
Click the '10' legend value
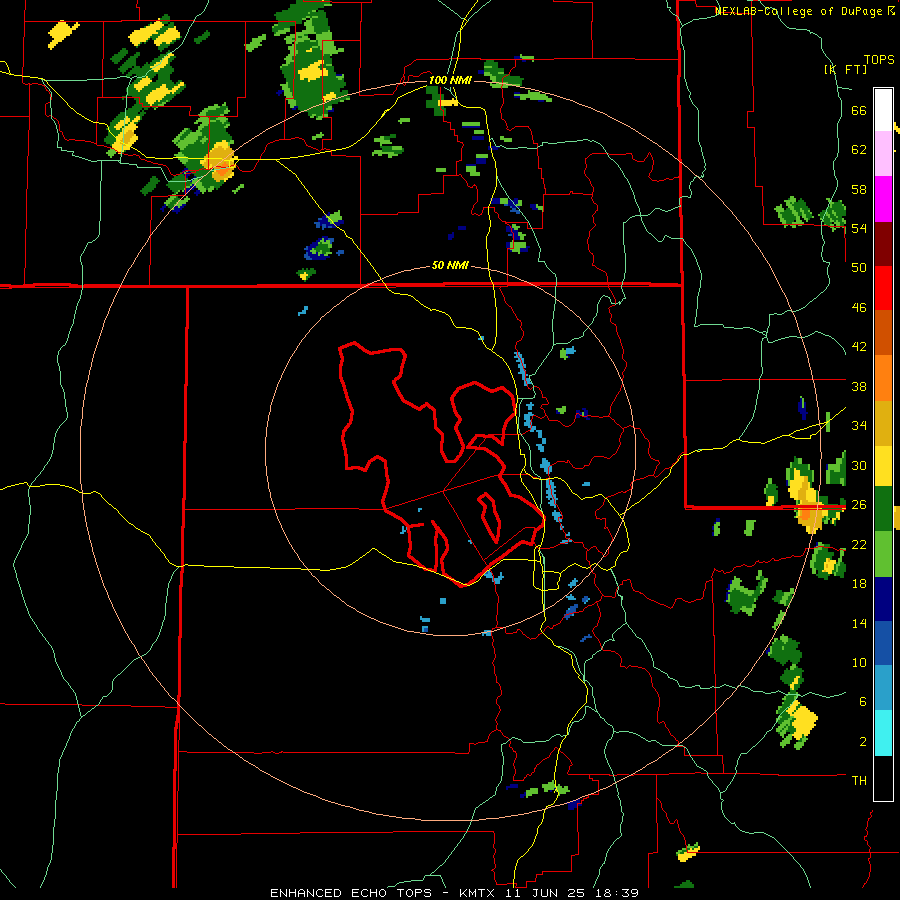tap(859, 662)
